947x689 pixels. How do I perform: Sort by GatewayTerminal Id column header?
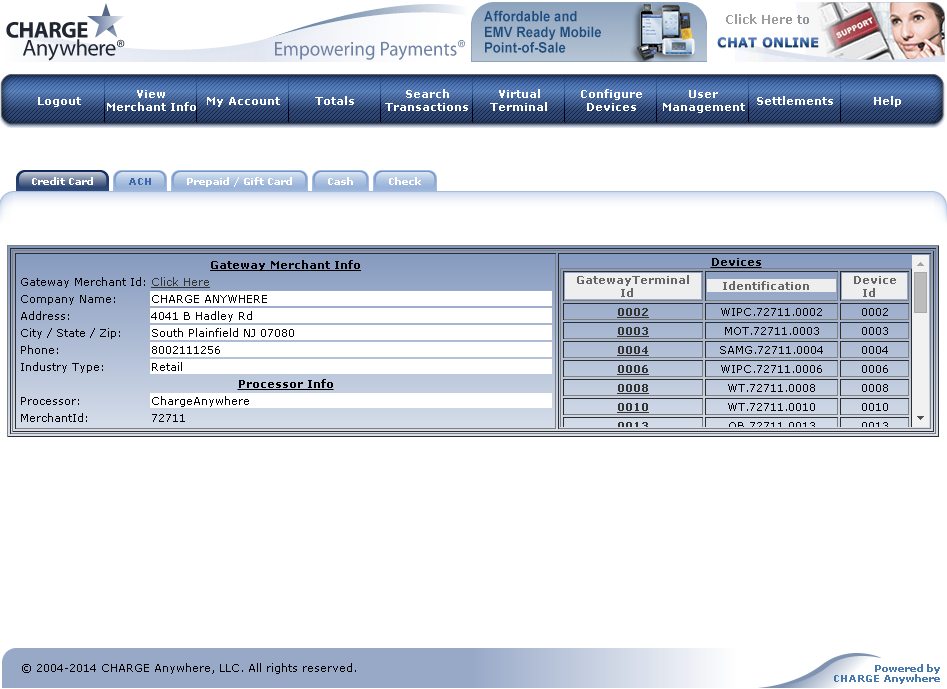pyautogui.click(x=633, y=286)
